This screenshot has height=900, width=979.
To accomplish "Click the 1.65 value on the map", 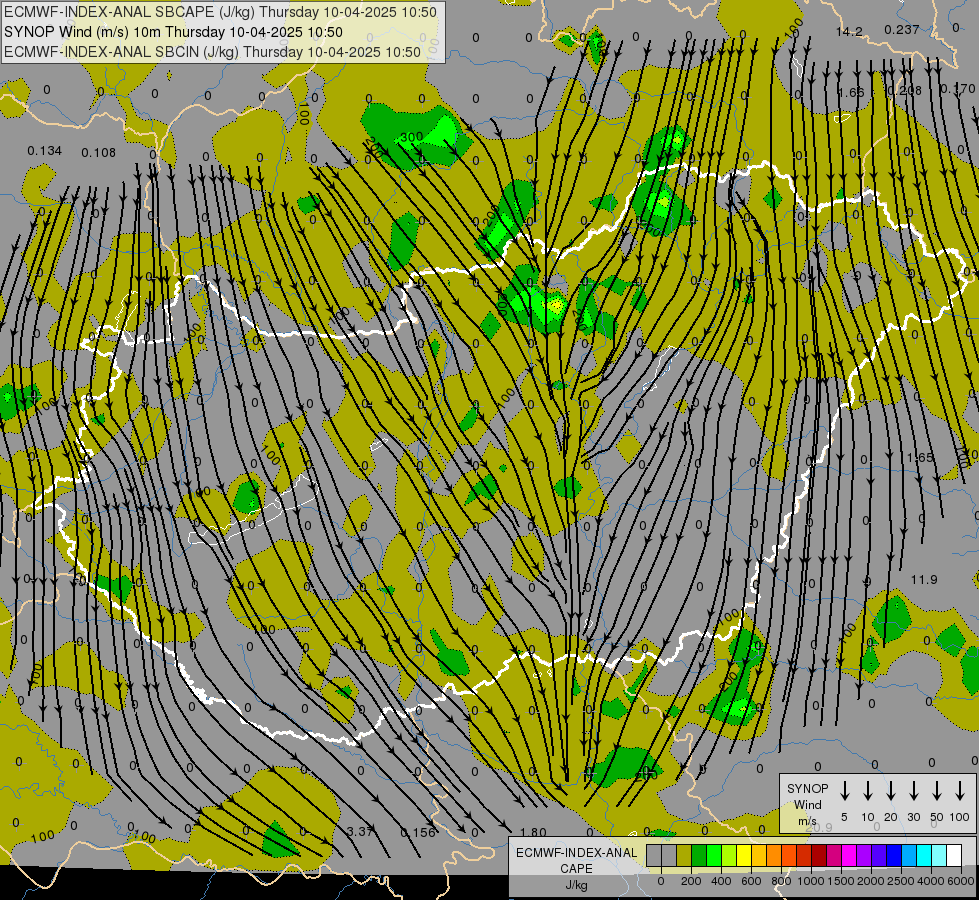I will (x=920, y=458).
